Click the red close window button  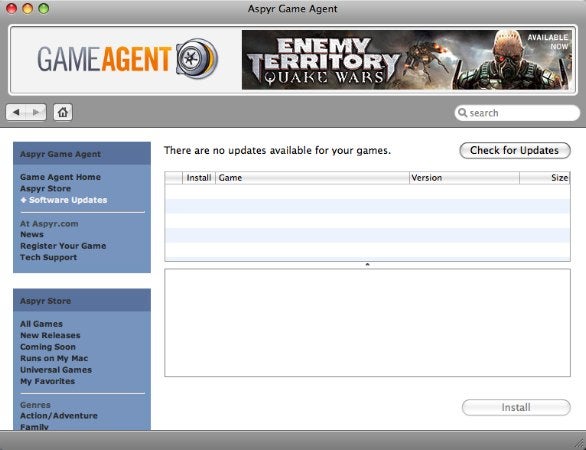[12, 8]
